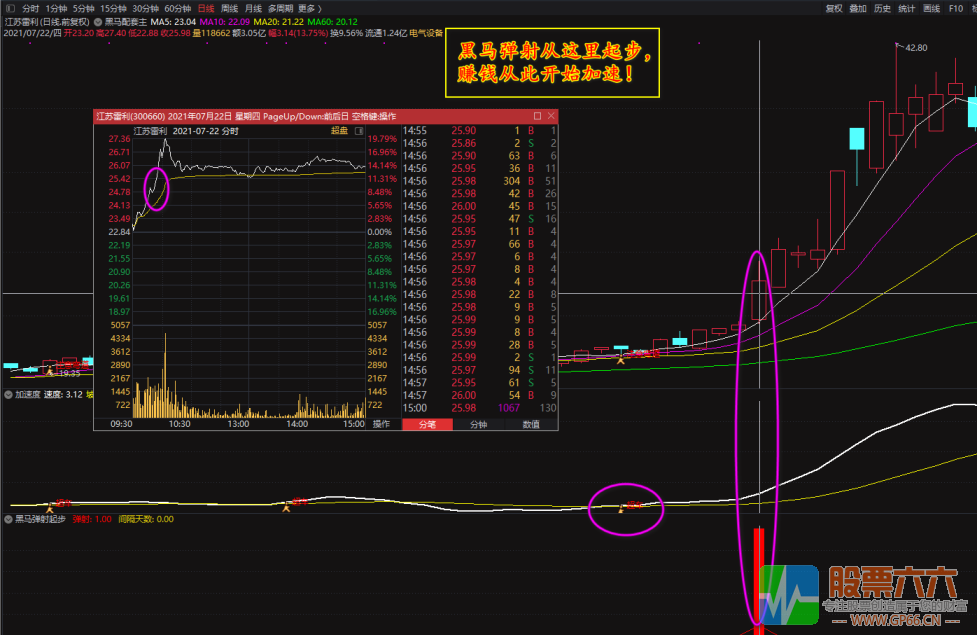Click the 14:56 25.98 304 trade row
Screen dimensions: 977x635
[480, 181]
